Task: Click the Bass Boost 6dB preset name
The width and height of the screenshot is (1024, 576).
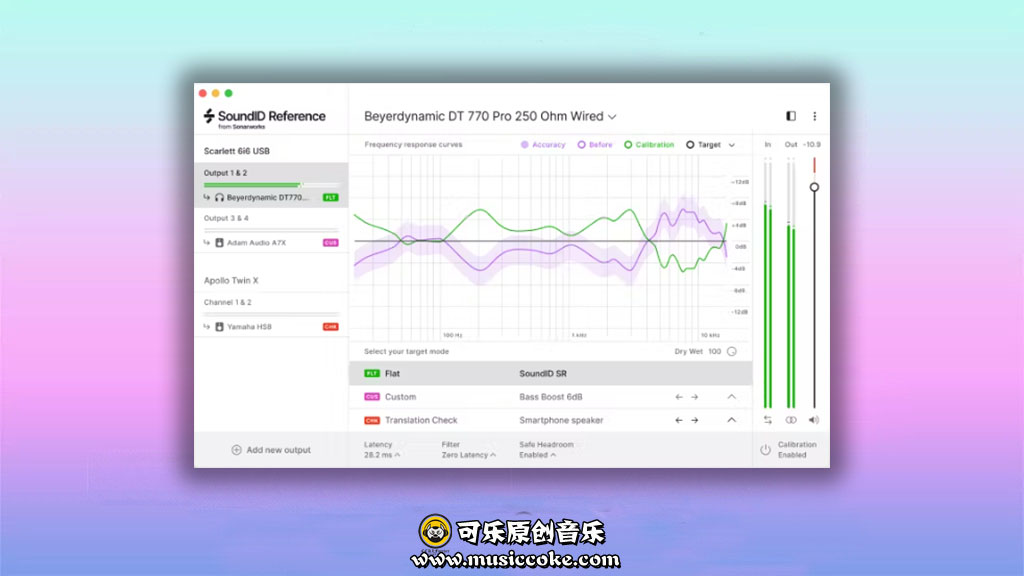Action: click(551, 397)
